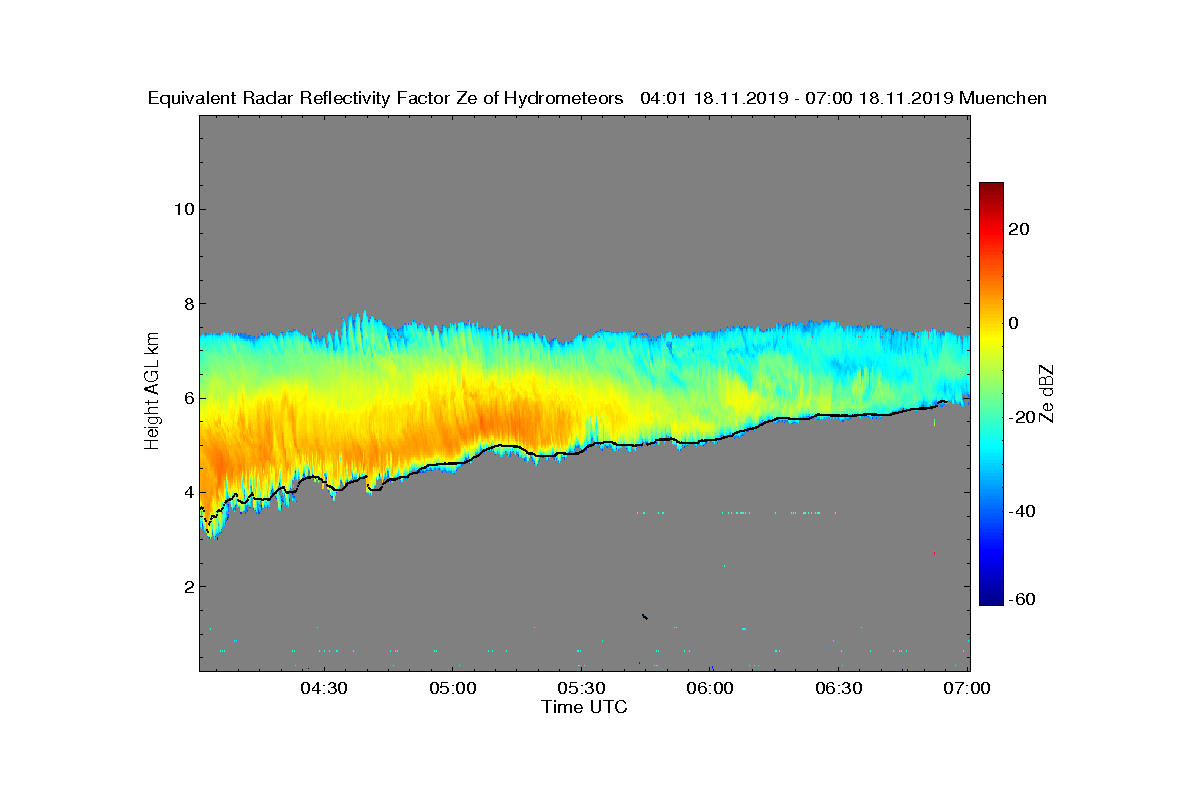Click the 07:00 time tick label
This screenshot has height=800, width=1200.
(968, 689)
